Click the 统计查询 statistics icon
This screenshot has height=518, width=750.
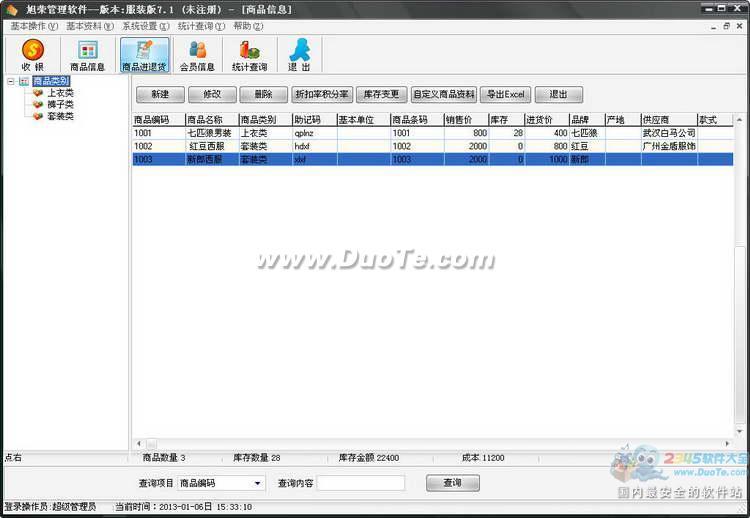point(249,55)
